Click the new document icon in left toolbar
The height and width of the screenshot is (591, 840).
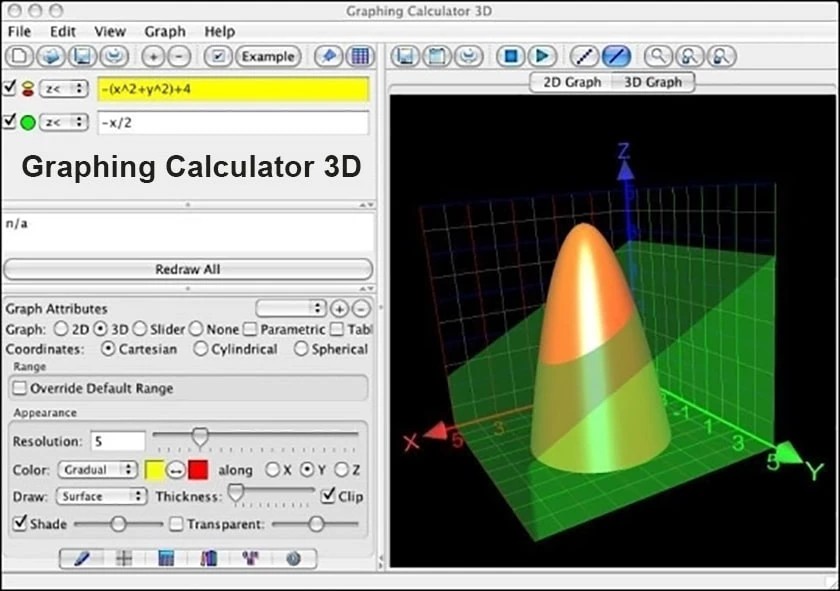tap(19, 56)
